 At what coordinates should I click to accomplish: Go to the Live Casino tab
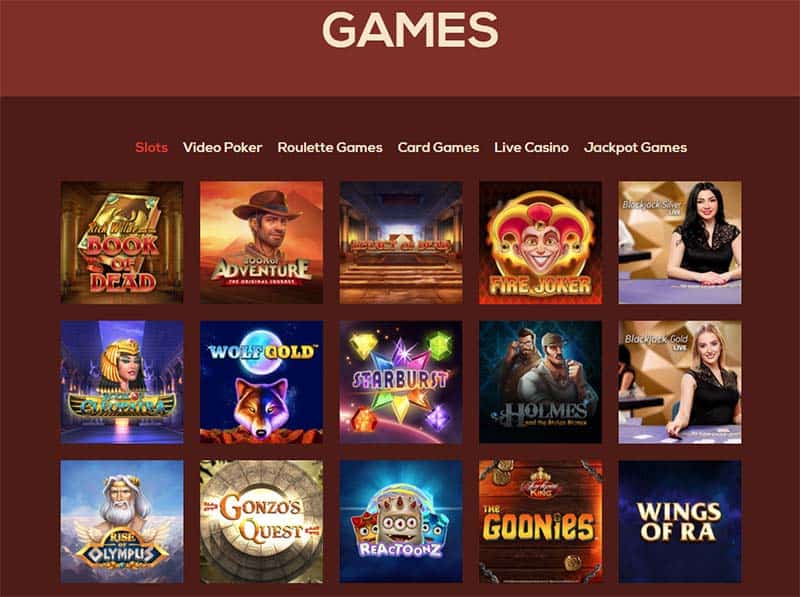click(x=531, y=147)
